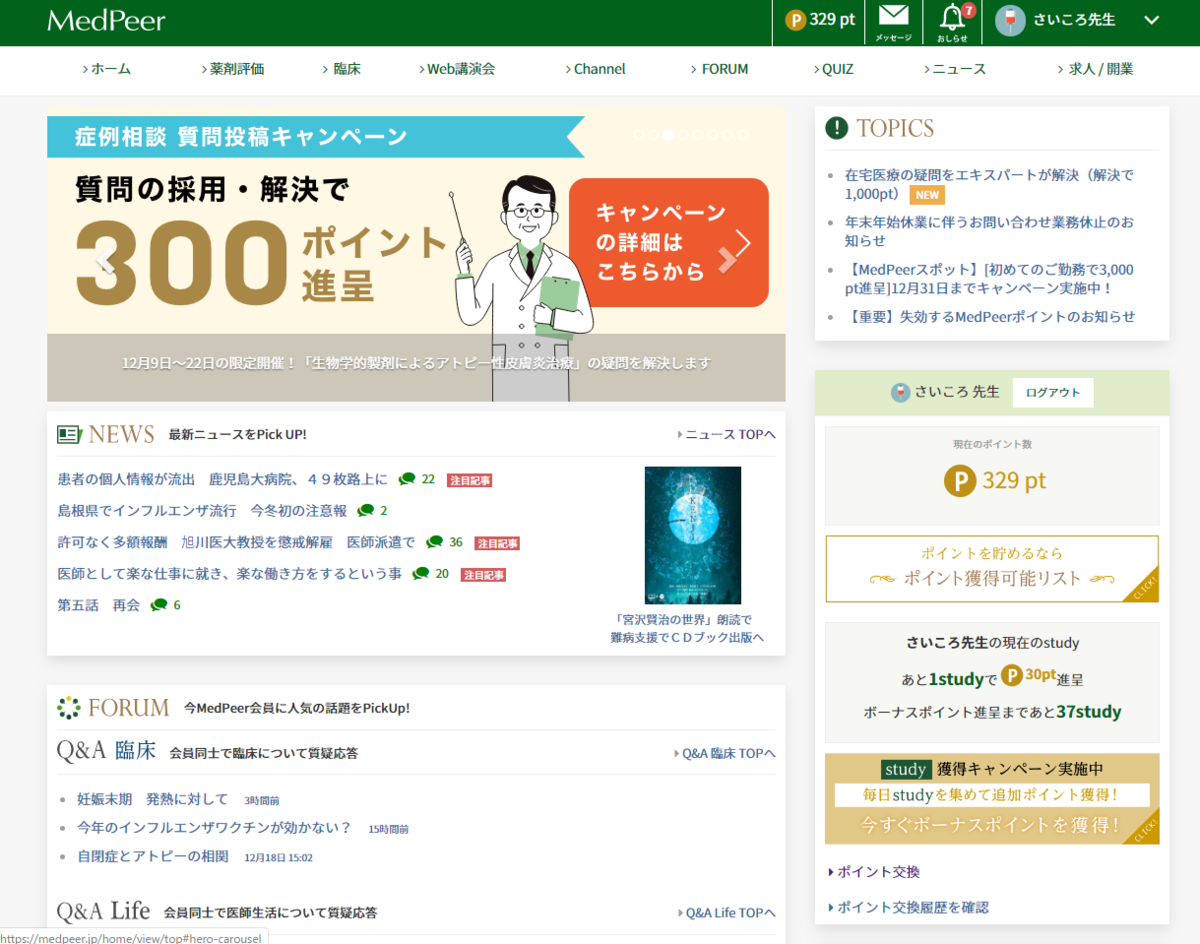1200x944 pixels.
Task: Open Q&A Life TOPへ link
Action: [727, 913]
